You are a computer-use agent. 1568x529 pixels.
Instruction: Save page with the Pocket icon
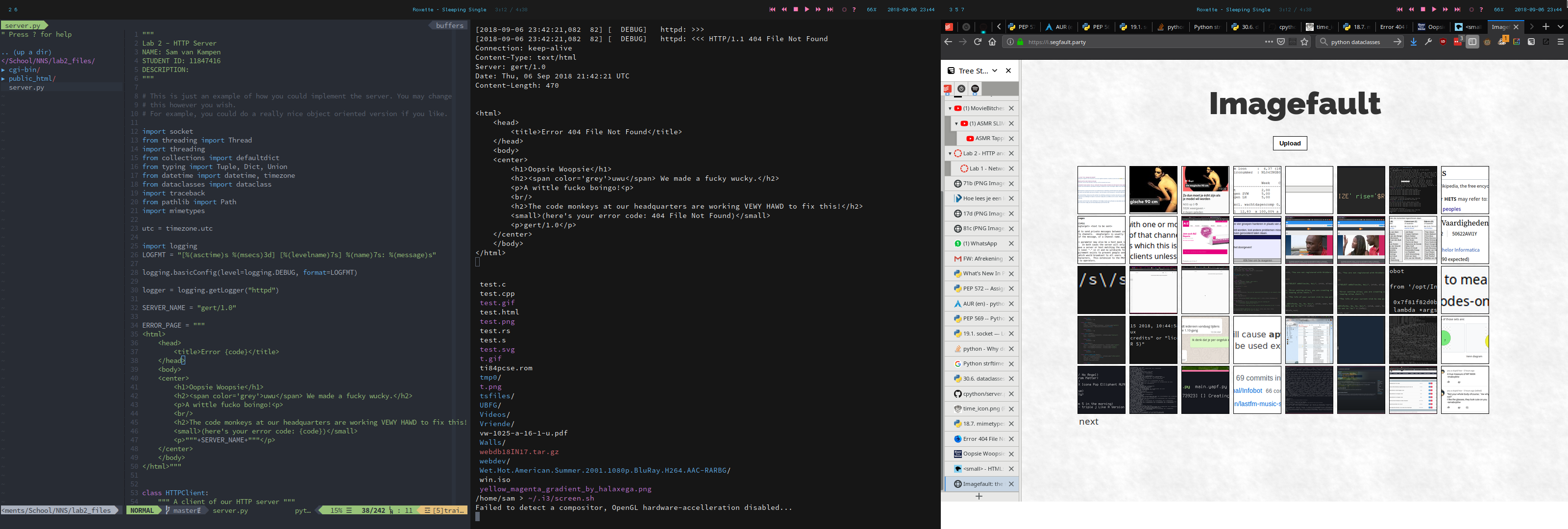[x=1281, y=42]
